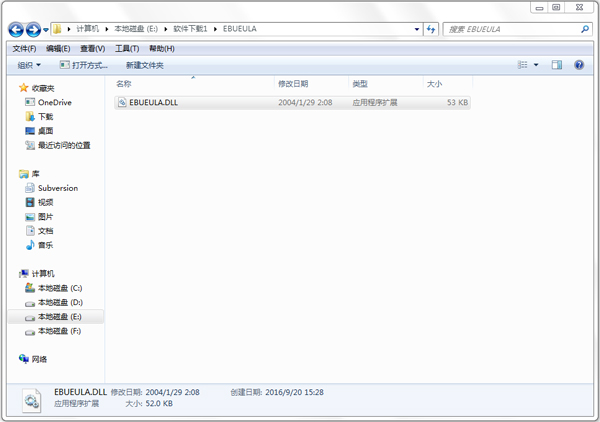Open 本地磁盘 (C:) in the sidebar
The width and height of the screenshot is (600, 422).
coord(60,288)
